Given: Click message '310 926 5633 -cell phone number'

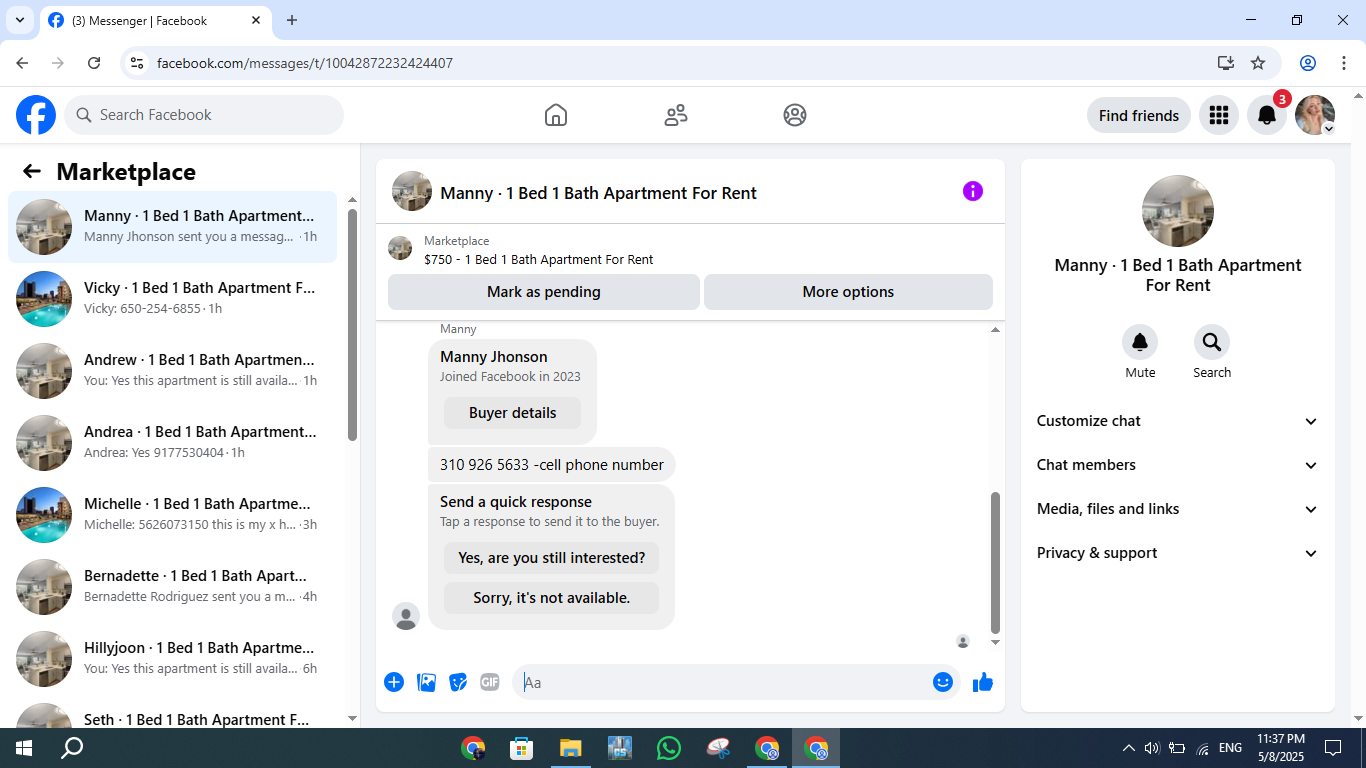Looking at the screenshot, I should coord(552,465).
